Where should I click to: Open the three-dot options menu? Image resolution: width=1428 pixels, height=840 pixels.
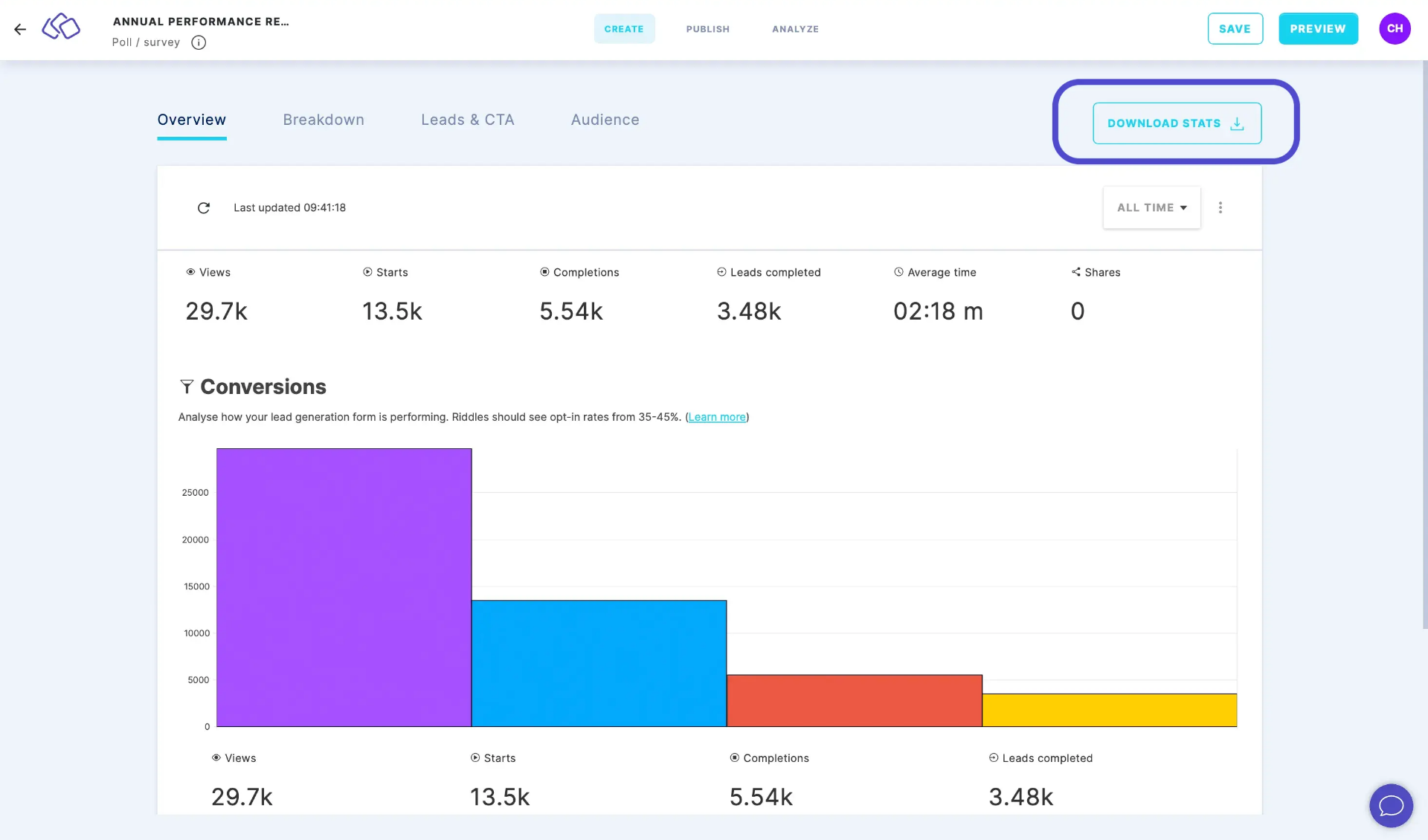(1220, 207)
